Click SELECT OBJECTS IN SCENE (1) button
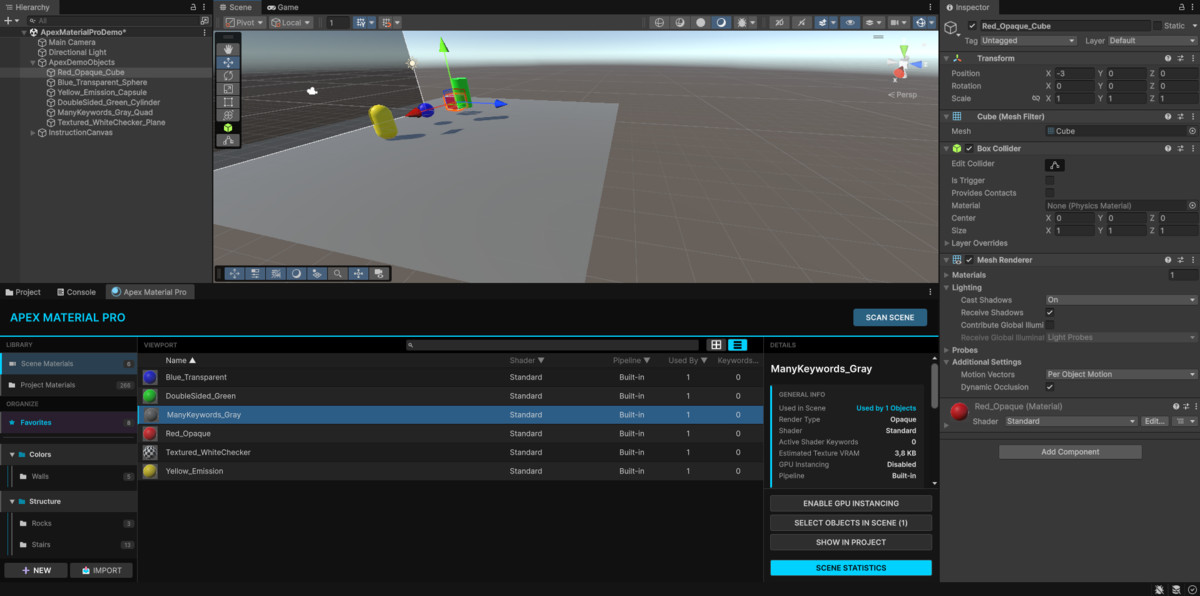 tap(851, 523)
